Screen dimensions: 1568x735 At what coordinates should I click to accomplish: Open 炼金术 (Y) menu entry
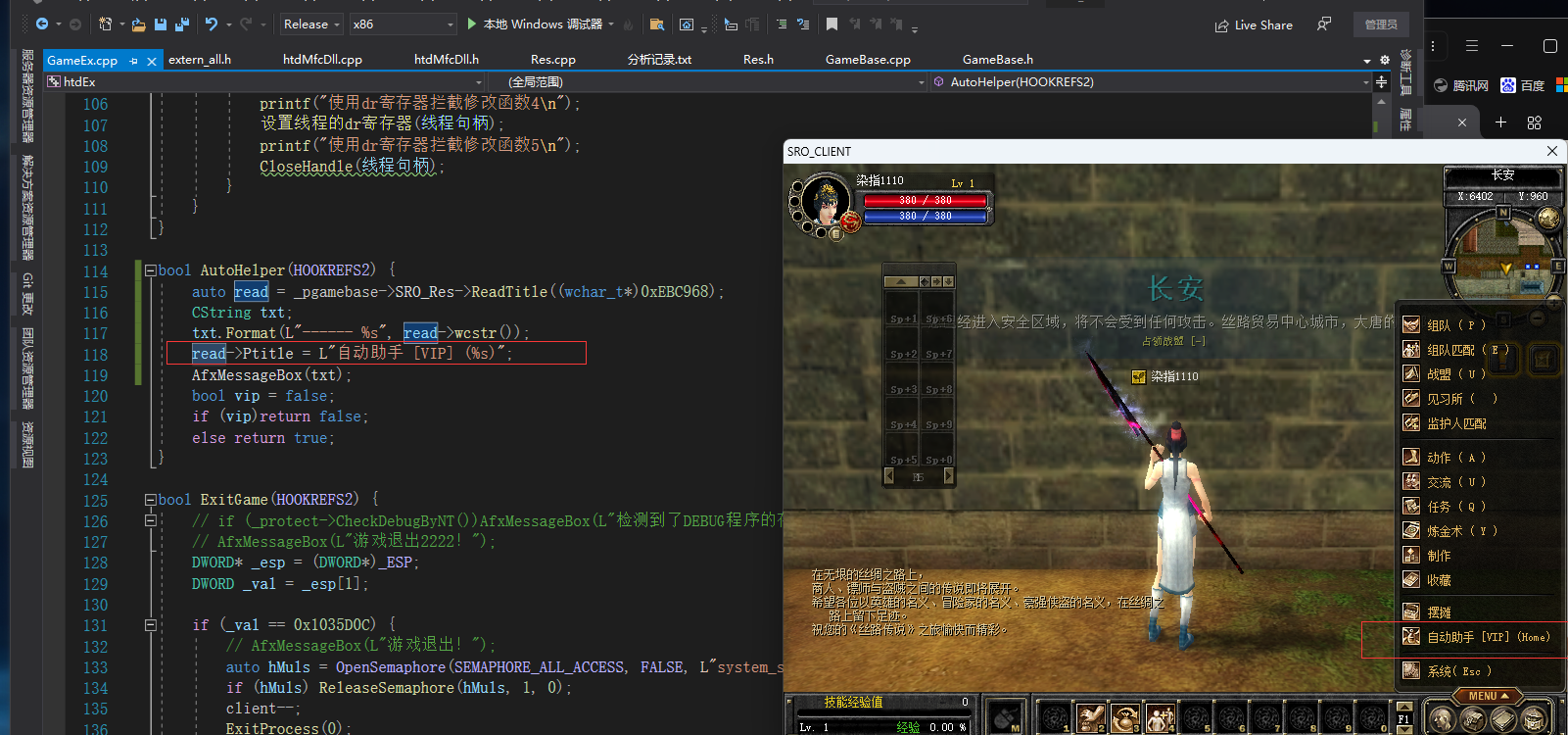[x=1456, y=531]
